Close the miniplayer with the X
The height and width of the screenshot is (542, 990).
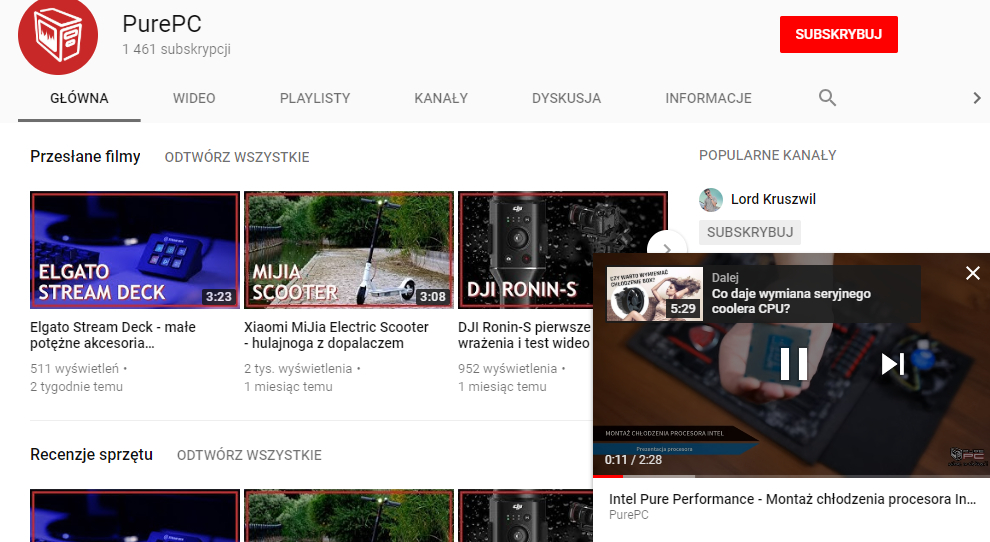point(972,273)
